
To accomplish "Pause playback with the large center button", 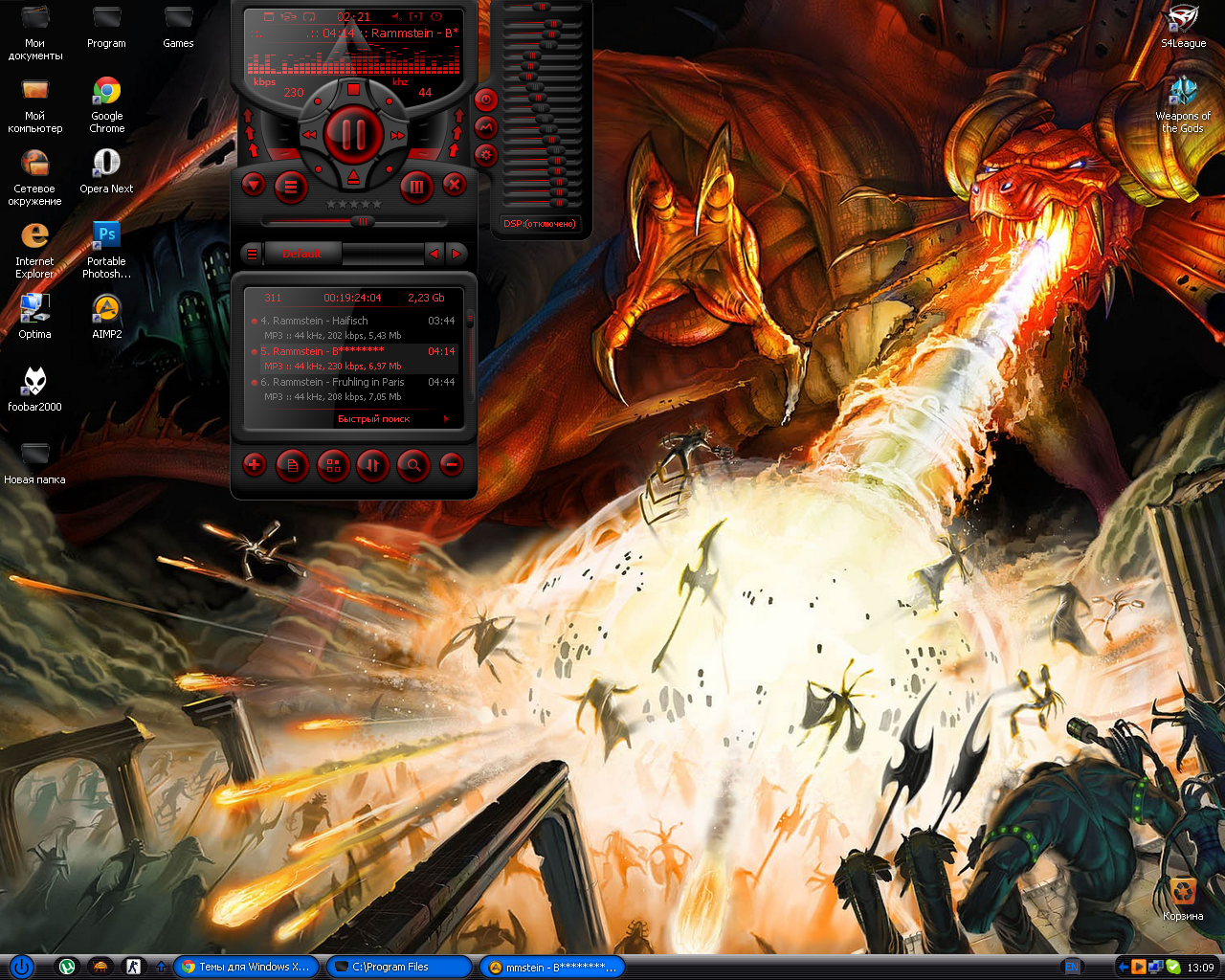I will tap(353, 135).
